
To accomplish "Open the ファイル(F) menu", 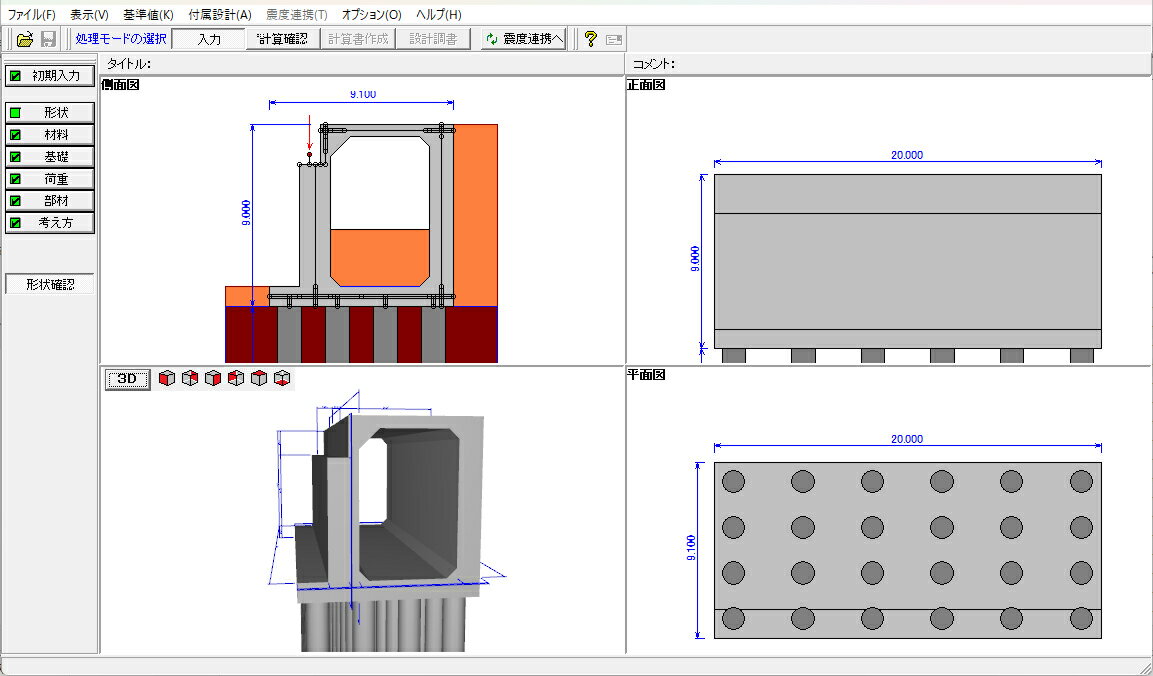I will (32, 15).
